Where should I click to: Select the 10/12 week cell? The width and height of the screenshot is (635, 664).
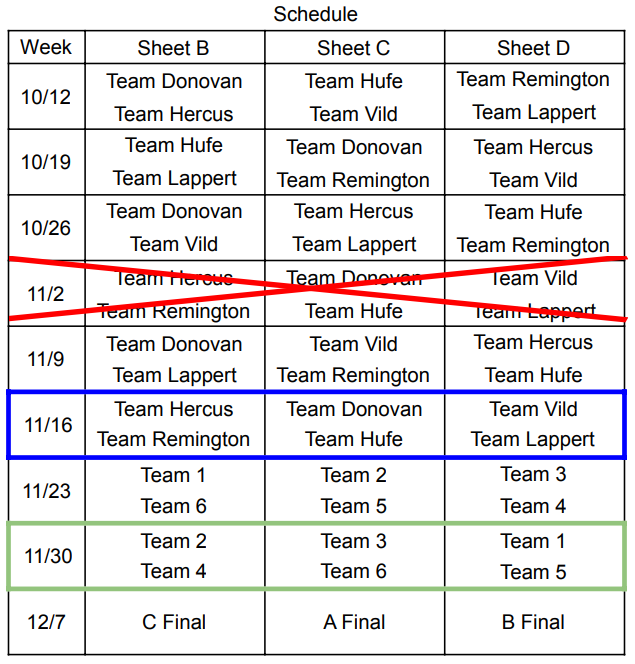click(46, 97)
